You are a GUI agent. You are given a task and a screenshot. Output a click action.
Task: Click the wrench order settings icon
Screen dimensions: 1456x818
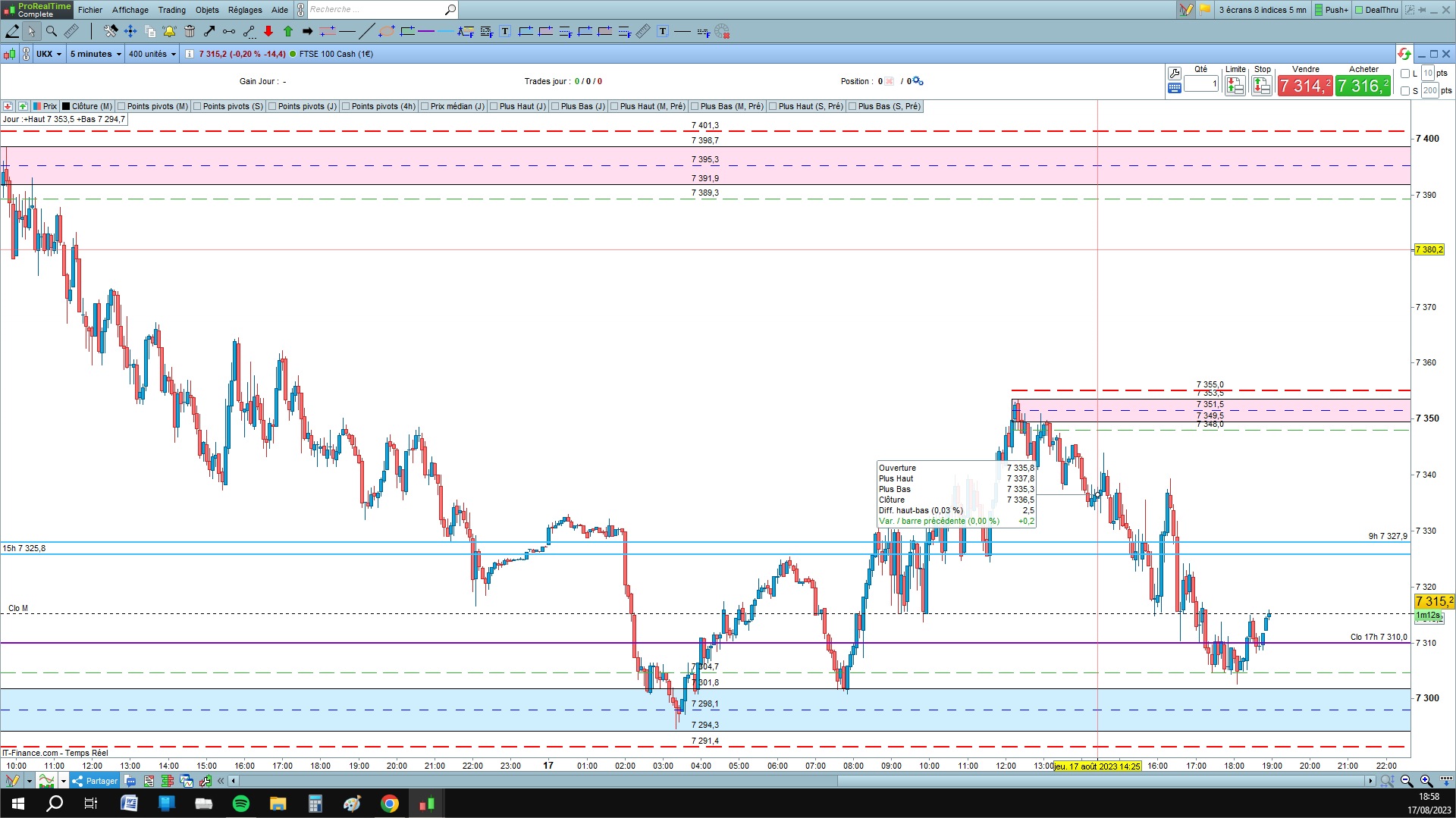point(1175,74)
